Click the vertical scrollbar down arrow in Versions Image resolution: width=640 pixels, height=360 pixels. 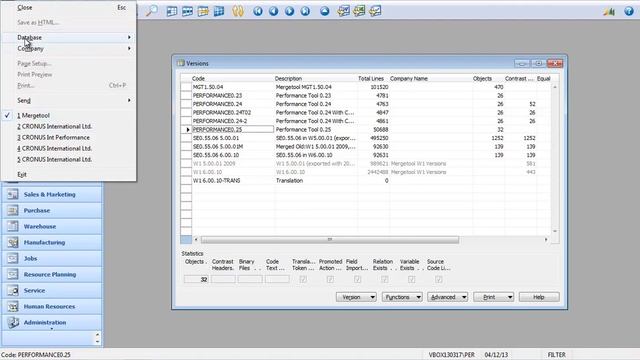pos(555,231)
